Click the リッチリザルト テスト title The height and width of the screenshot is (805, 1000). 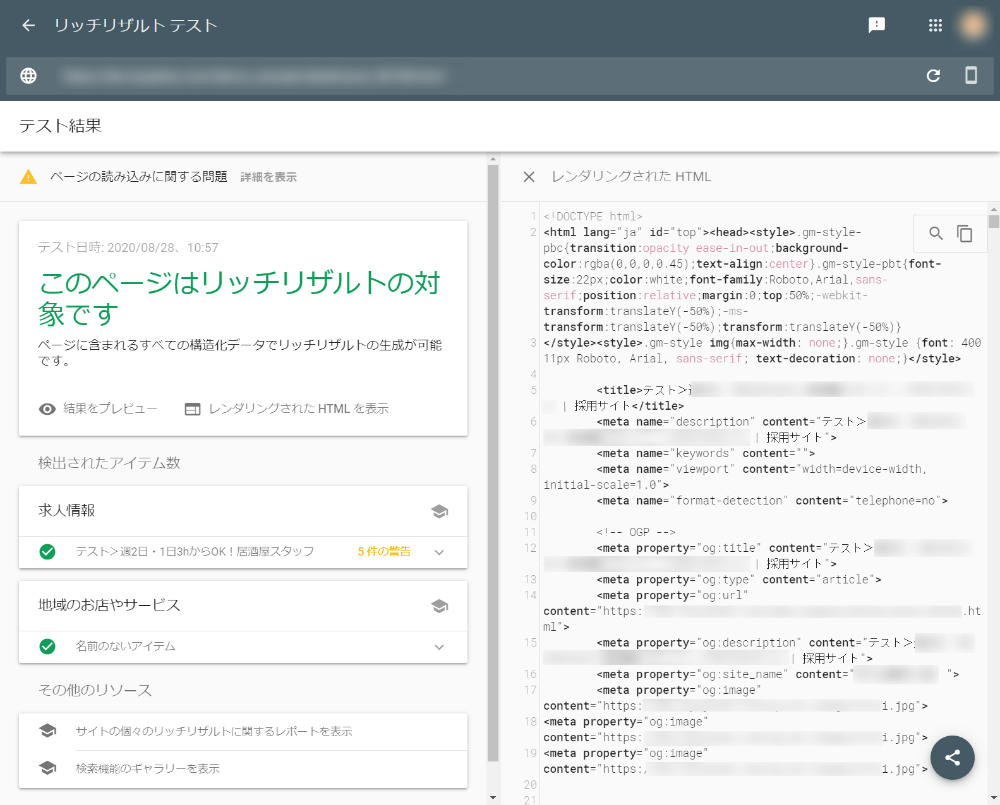[136, 25]
